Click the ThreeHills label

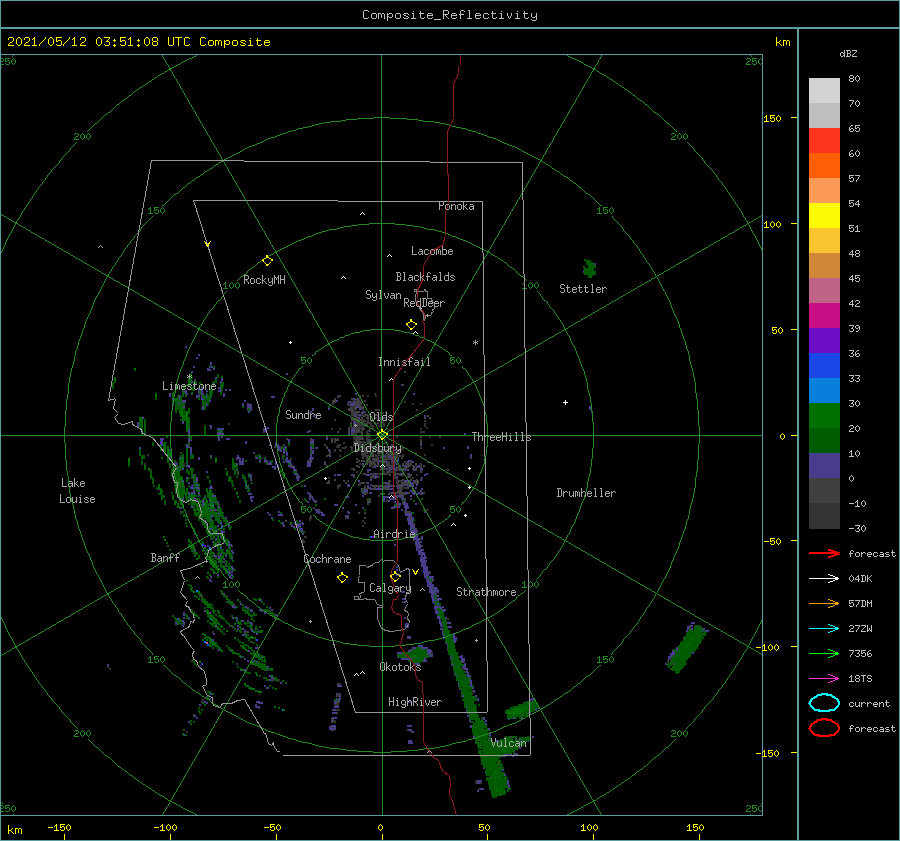501,437
